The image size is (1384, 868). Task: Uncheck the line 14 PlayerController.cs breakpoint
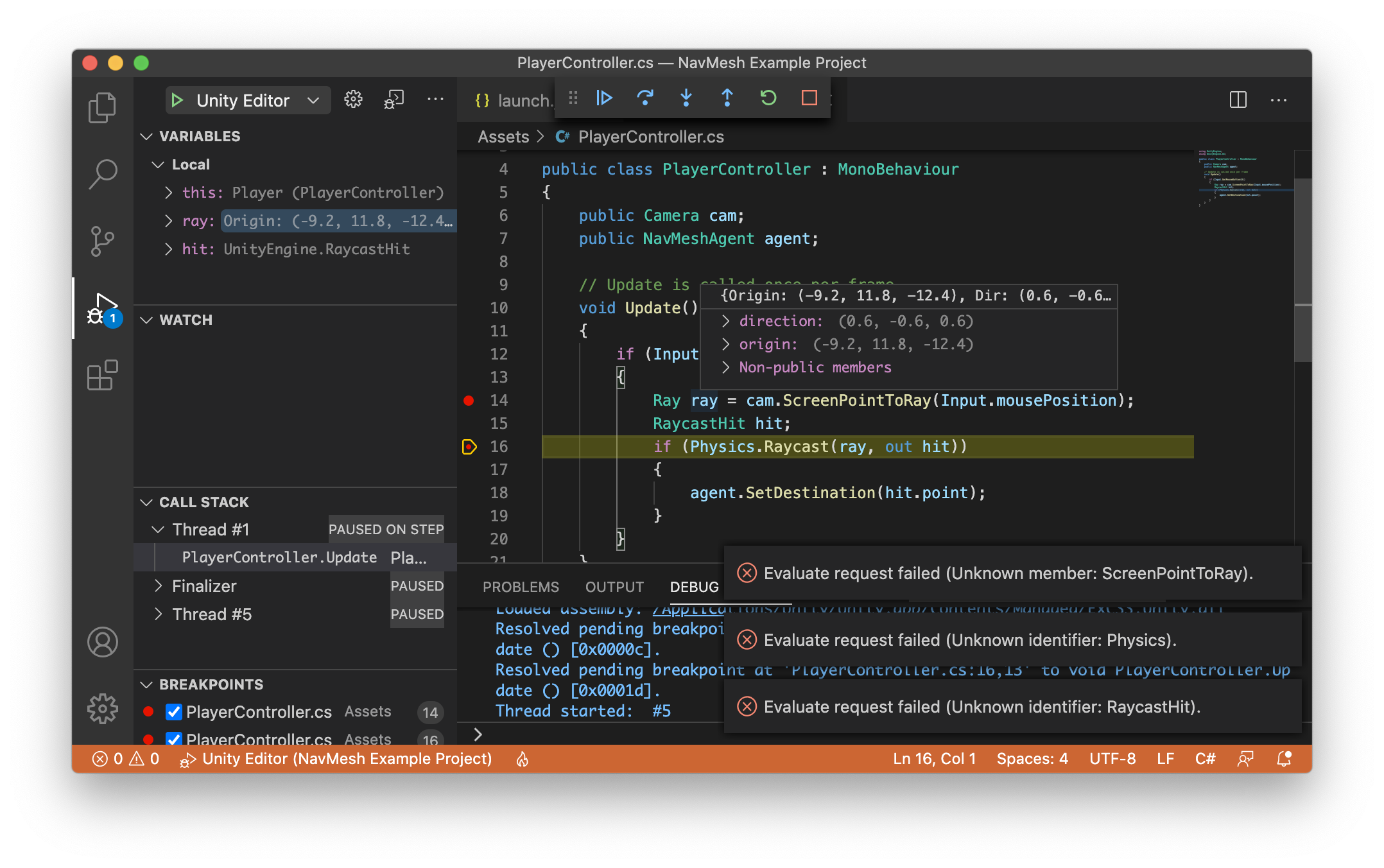pos(173,711)
